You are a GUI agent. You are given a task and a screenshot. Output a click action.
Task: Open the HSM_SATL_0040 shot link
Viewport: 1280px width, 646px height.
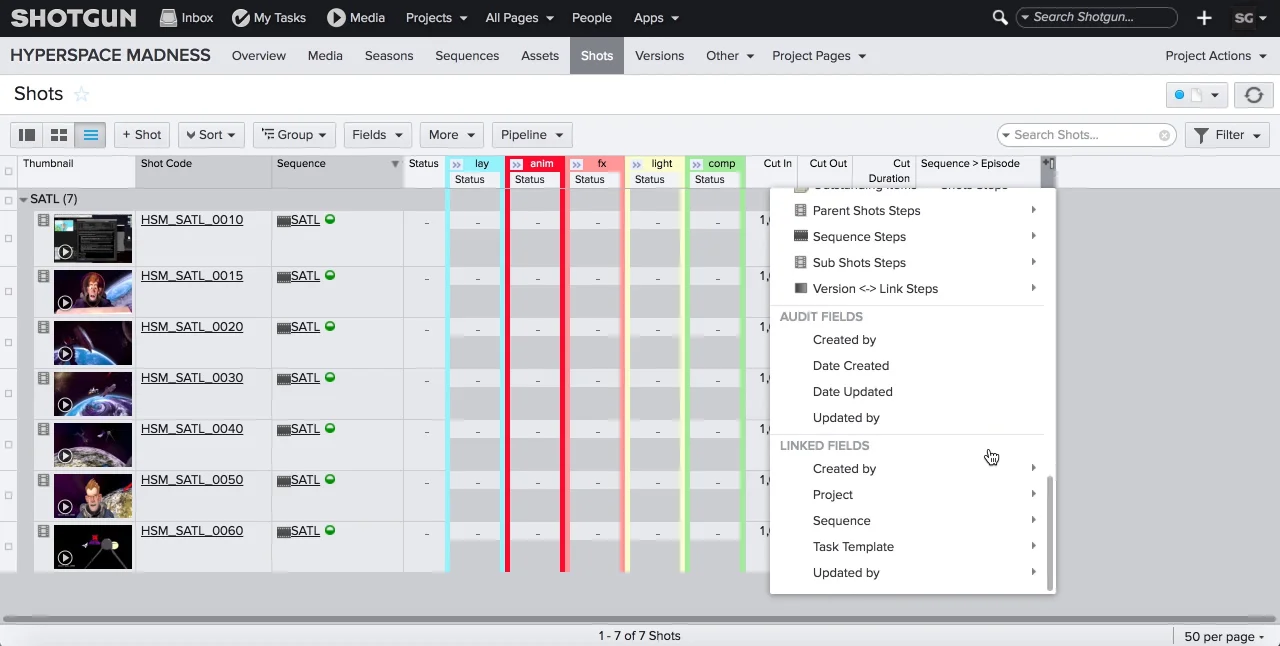(x=192, y=429)
